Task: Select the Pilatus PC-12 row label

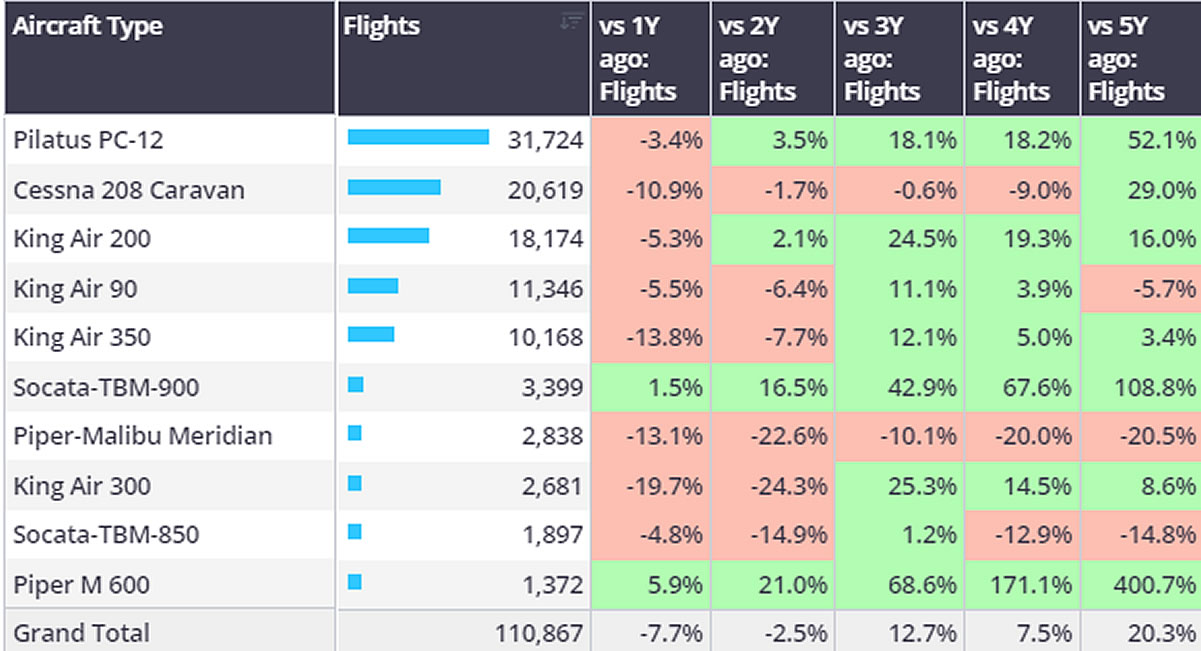Action: [88, 140]
